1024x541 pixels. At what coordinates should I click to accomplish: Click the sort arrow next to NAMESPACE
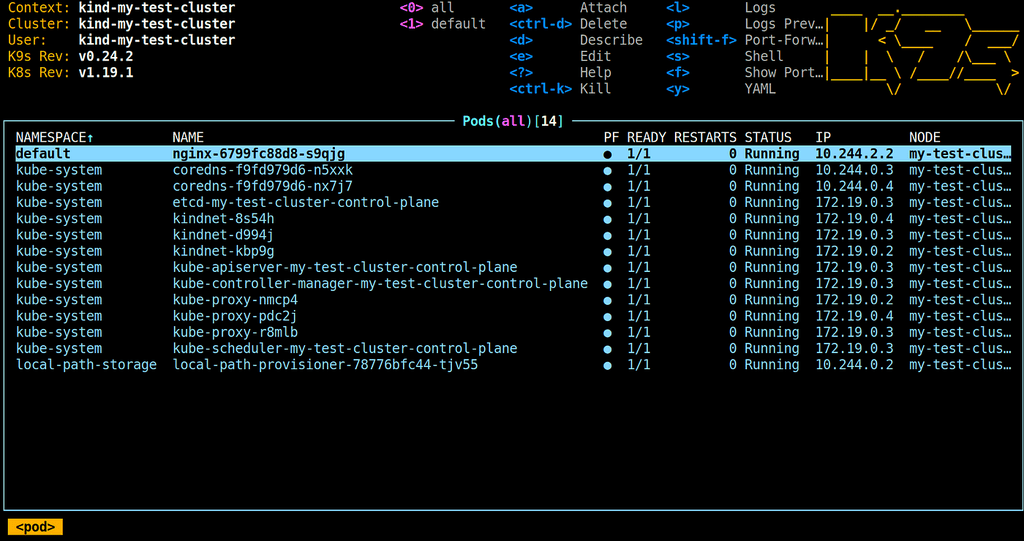90,138
